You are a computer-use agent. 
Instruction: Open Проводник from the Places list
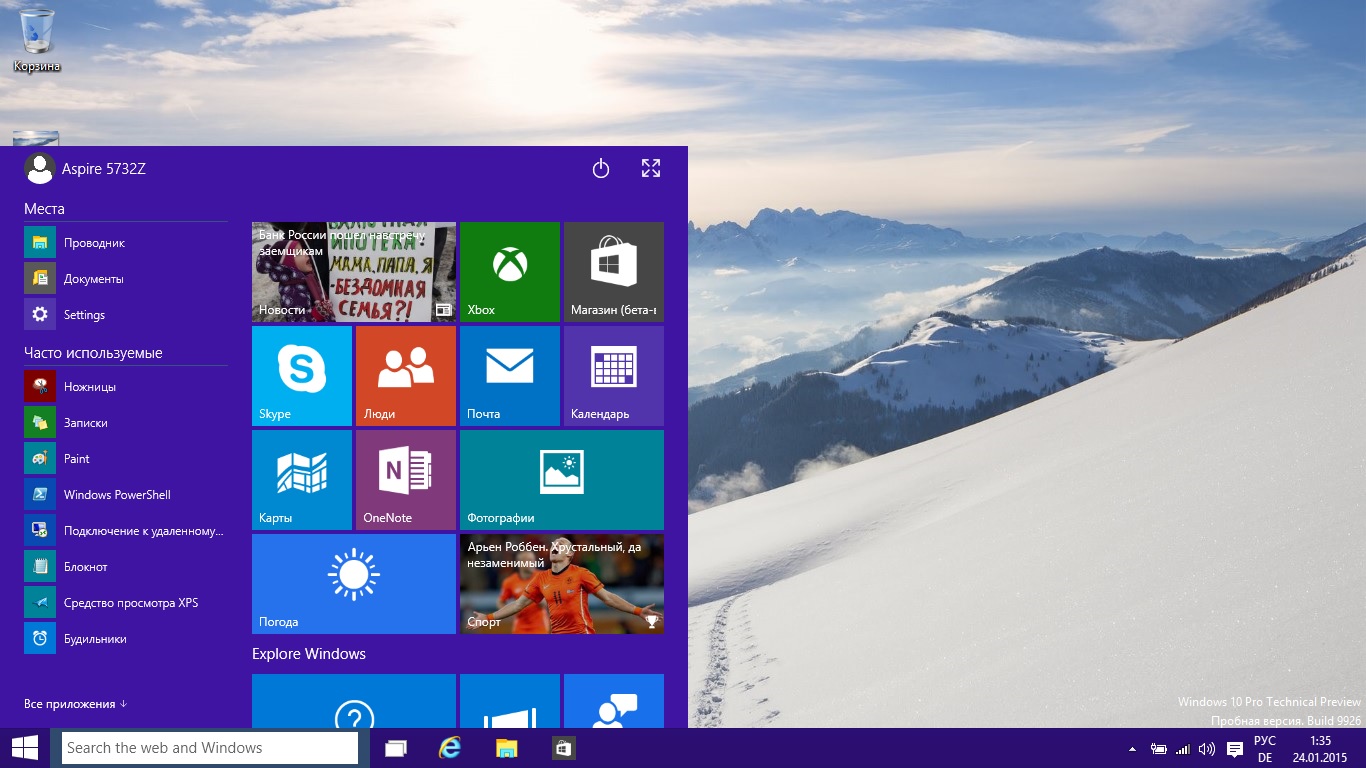click(x=94, y=243)
